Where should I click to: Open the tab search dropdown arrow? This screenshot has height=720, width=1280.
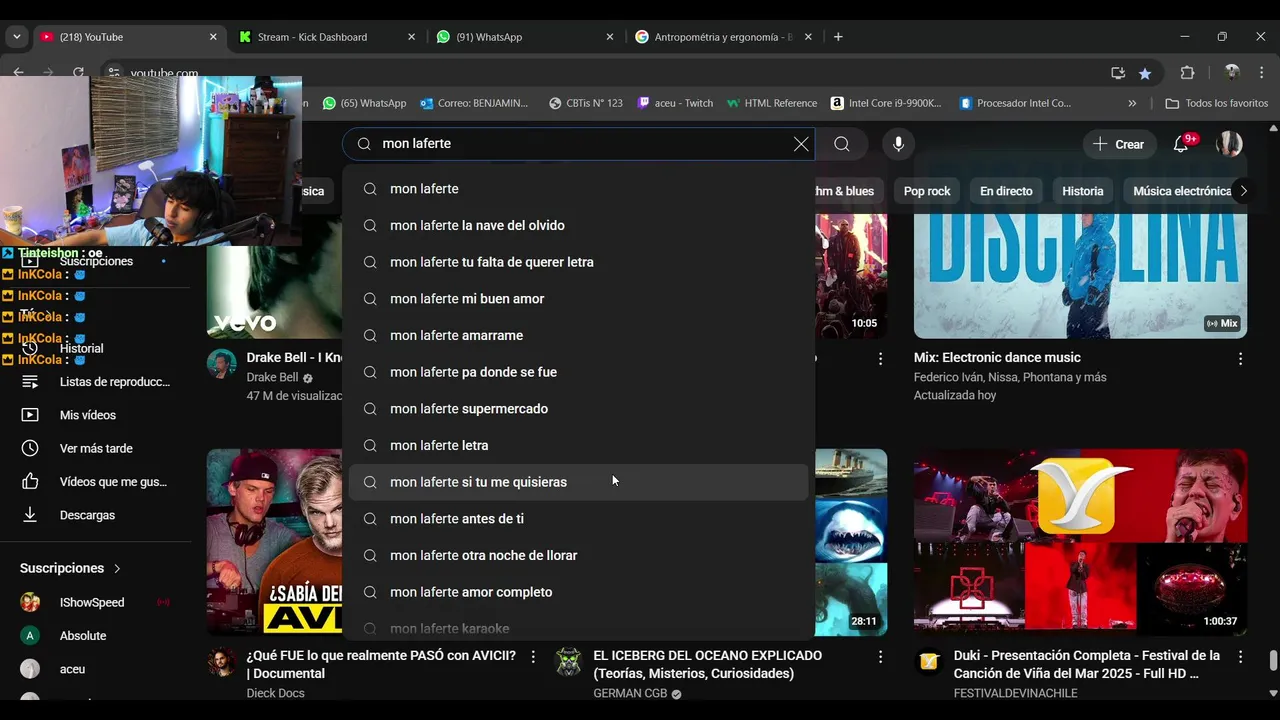tap(16, 37)
